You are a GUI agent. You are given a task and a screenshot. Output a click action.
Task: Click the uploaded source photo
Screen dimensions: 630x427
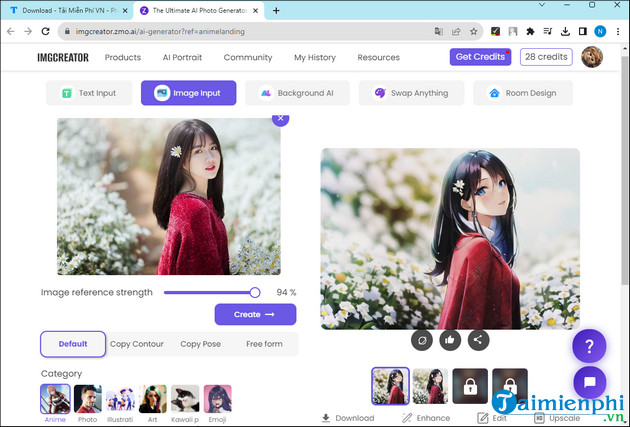[169, 196]
